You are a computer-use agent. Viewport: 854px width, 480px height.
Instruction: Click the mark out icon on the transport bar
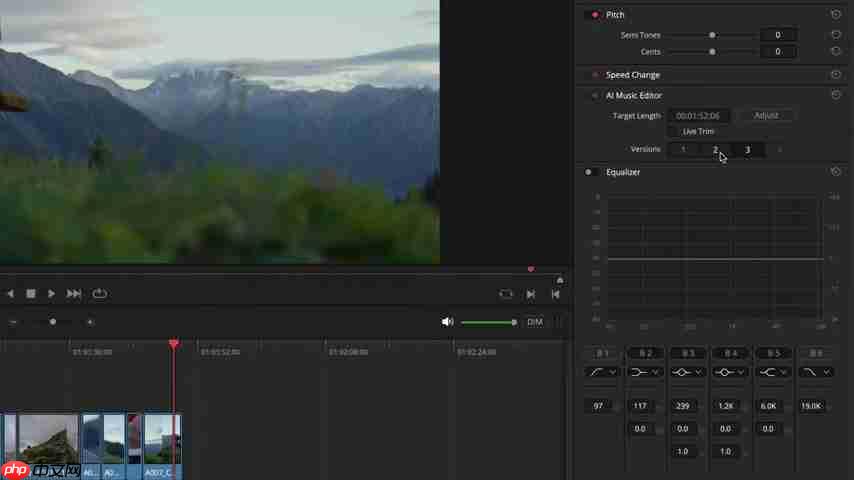coord(555,294)
